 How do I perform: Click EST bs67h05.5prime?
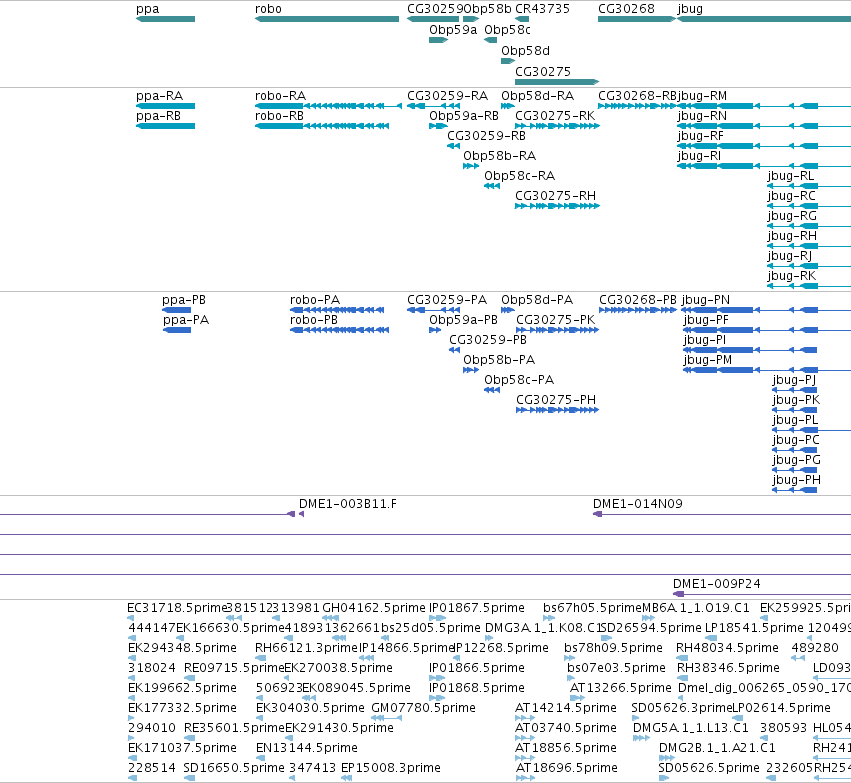pos(549,618)
